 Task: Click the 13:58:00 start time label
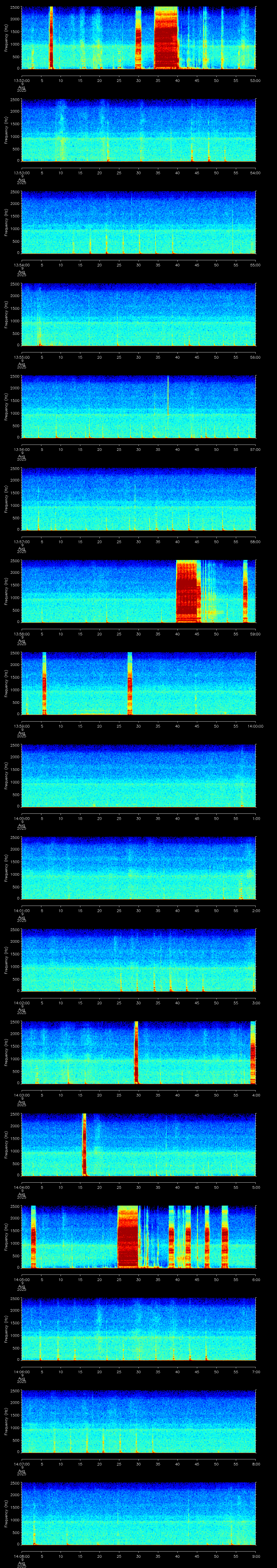coord(21,634)
